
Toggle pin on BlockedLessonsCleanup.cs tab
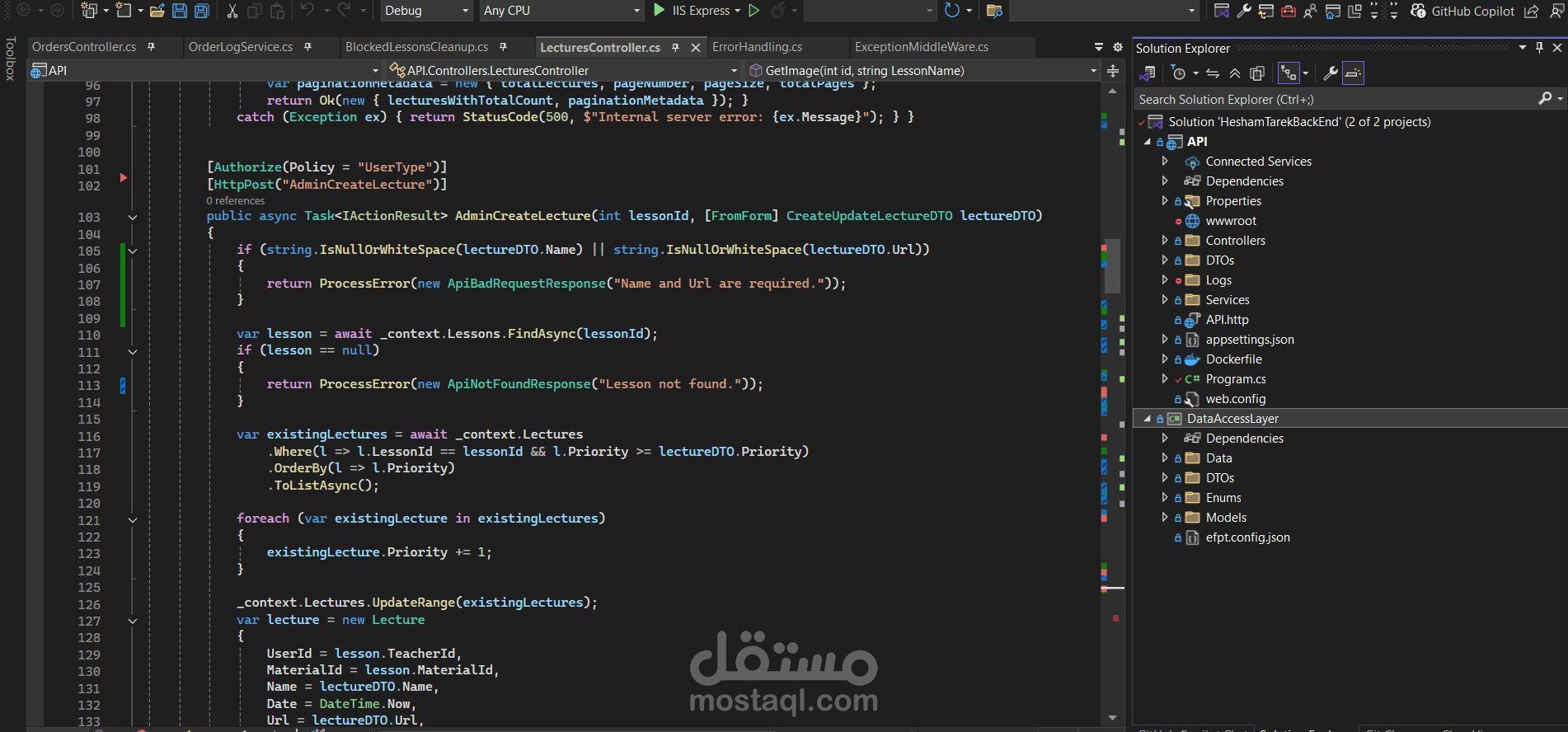503,47
